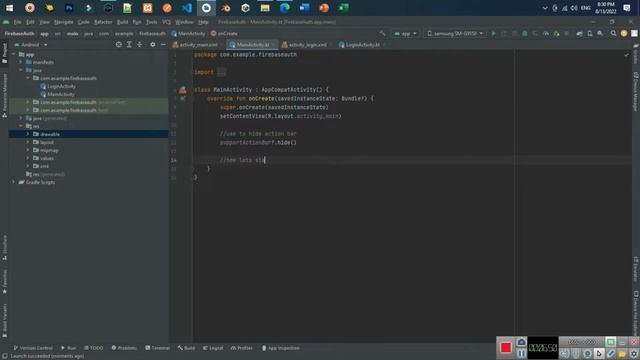
Task: Pause the screen recorder
Action: [x=521, y=353]
